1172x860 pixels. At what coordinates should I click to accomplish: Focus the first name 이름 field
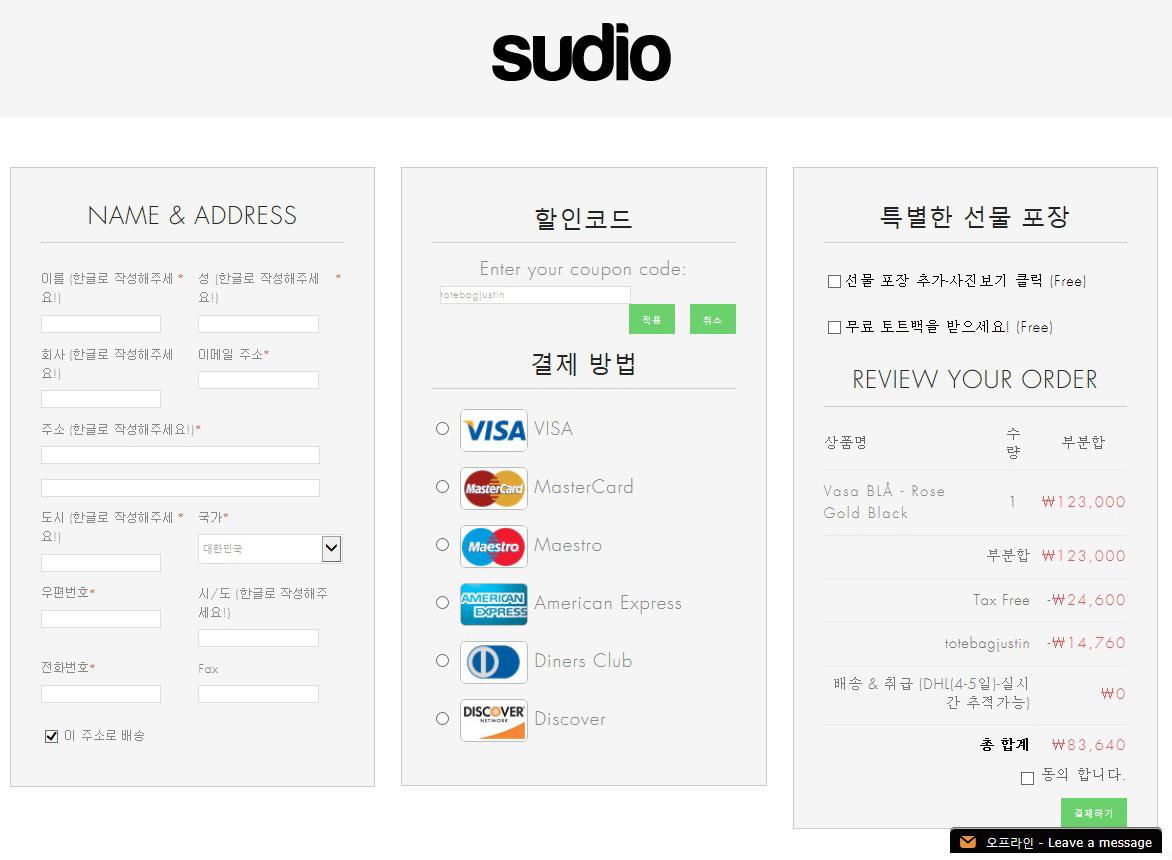[x=101, y=324]
